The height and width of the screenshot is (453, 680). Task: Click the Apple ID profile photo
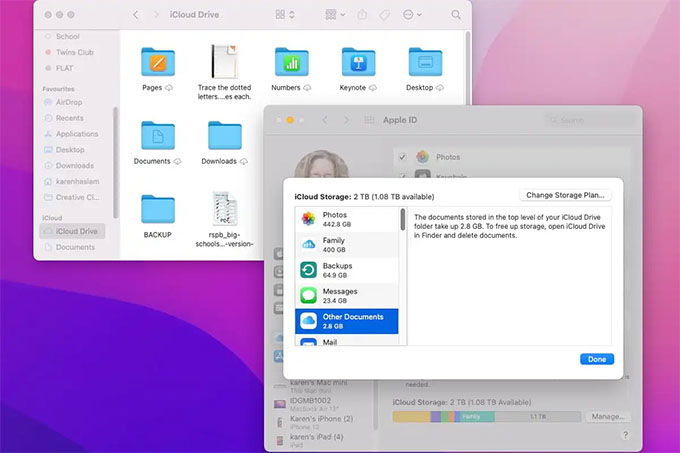point(322,165)
